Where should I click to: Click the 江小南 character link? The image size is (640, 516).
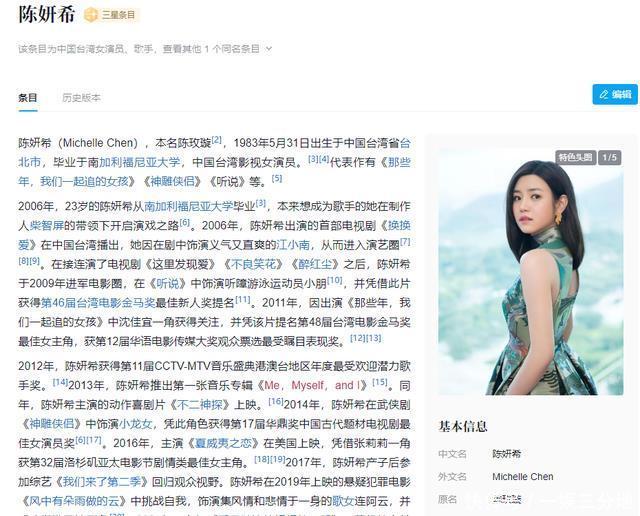point(293,245)
